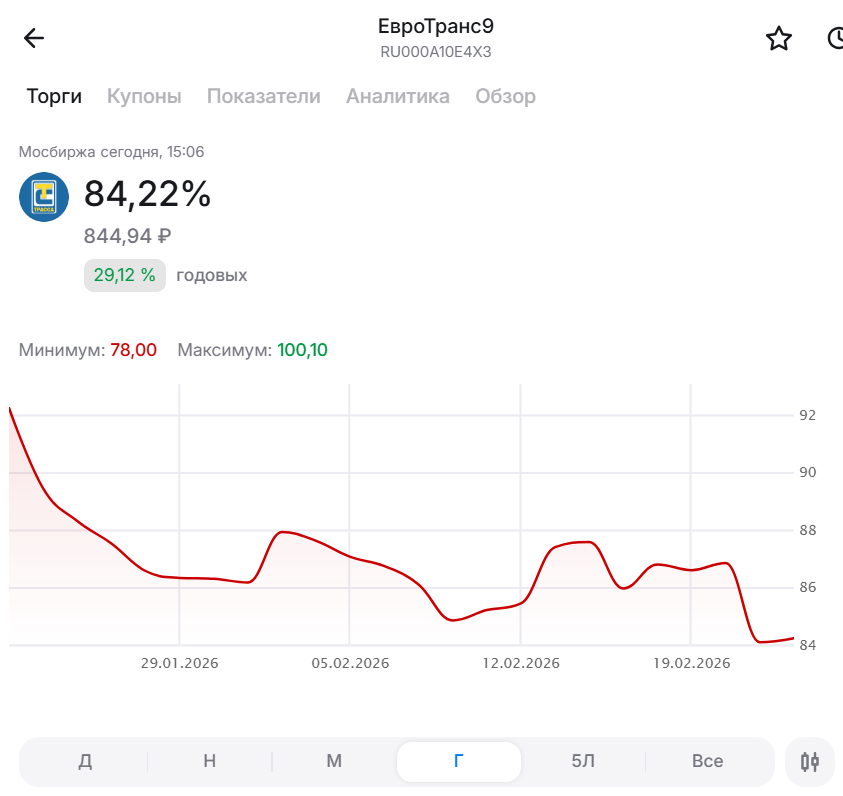The width and height of the screenshot is (843, 796).
Task: Select the Д day period
Action: click(x=85, y=761)
